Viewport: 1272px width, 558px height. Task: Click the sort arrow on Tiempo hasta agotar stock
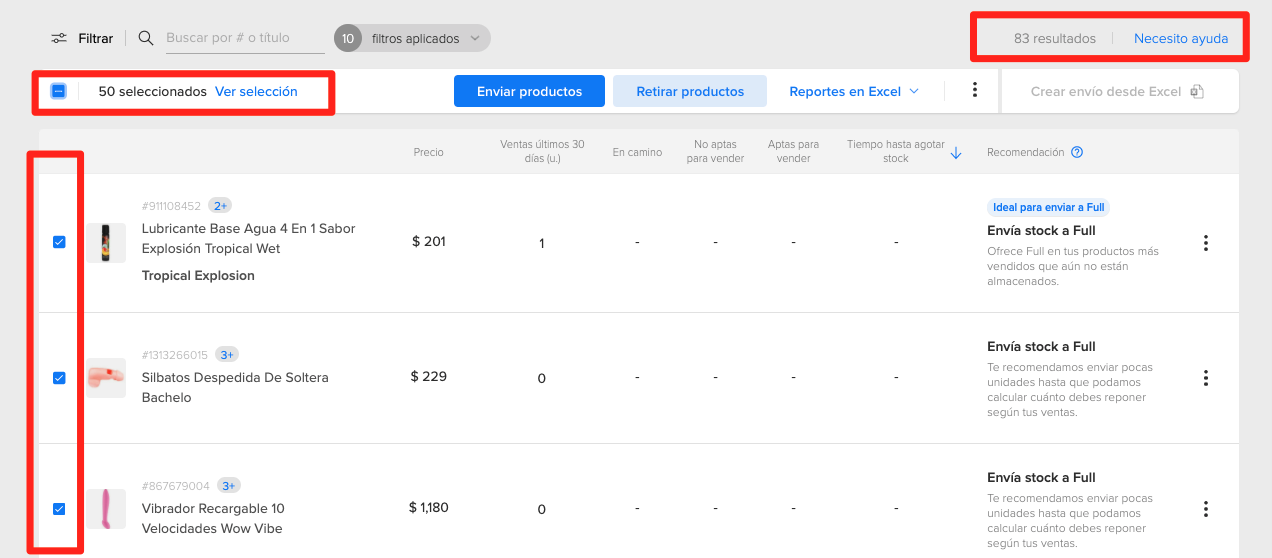(956, 153)
